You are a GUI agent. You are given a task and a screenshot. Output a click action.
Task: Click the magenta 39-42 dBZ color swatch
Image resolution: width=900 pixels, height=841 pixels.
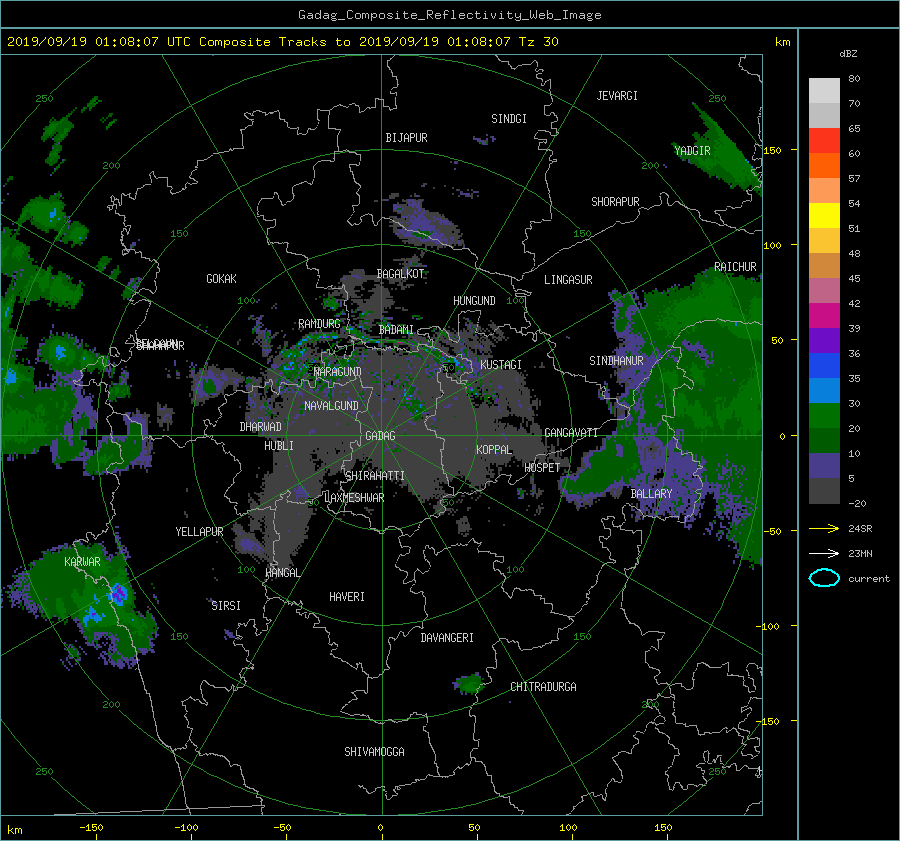click(x=824, y=316)
